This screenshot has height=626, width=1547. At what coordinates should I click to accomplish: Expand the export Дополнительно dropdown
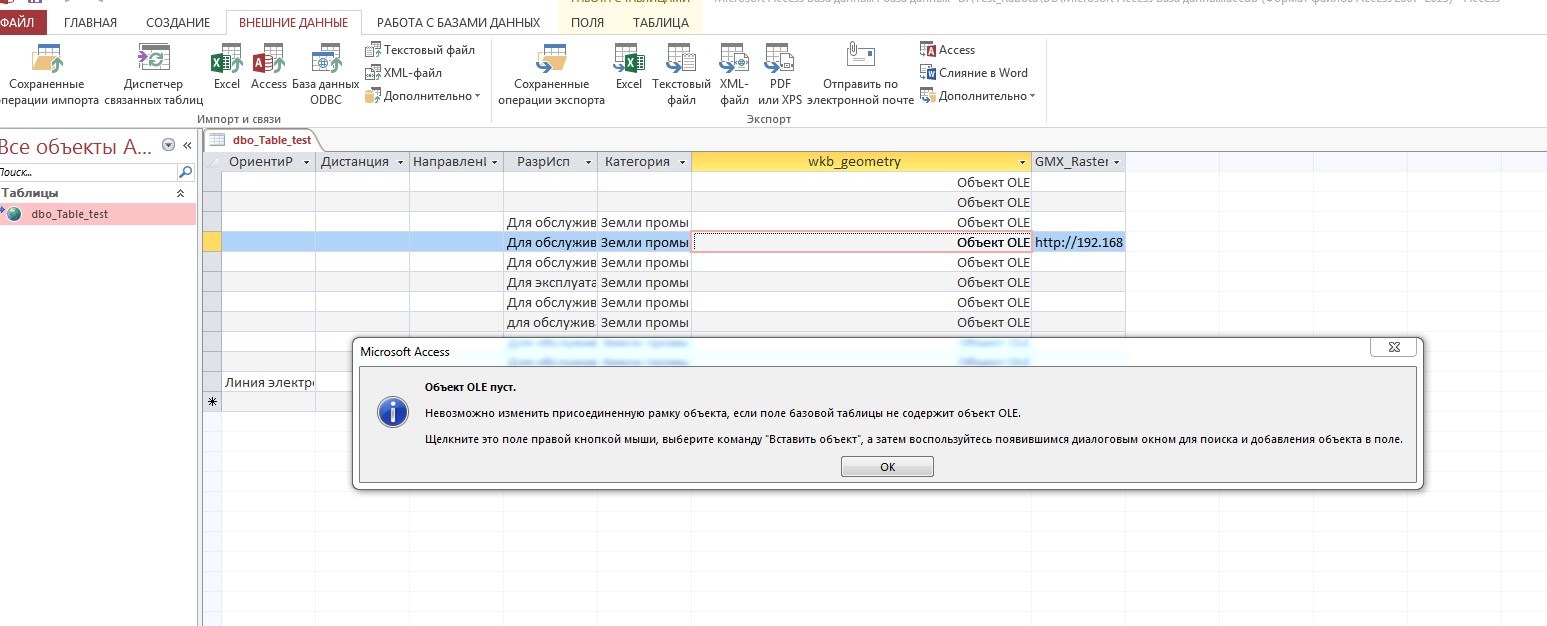click(x=978, y=96)
